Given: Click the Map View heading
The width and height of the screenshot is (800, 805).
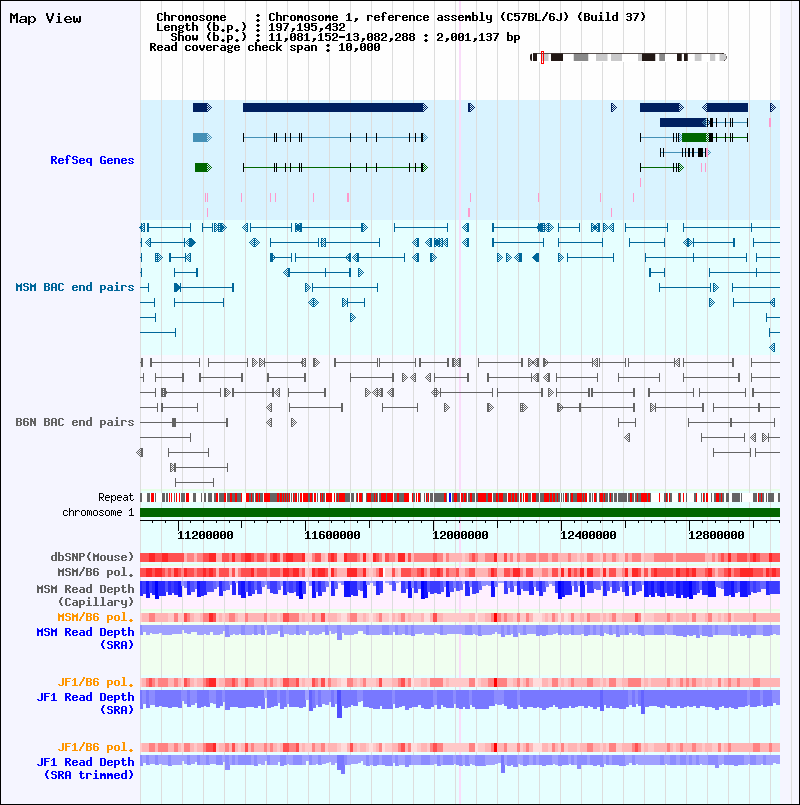Looking at the screenshot, I should 45,18.
